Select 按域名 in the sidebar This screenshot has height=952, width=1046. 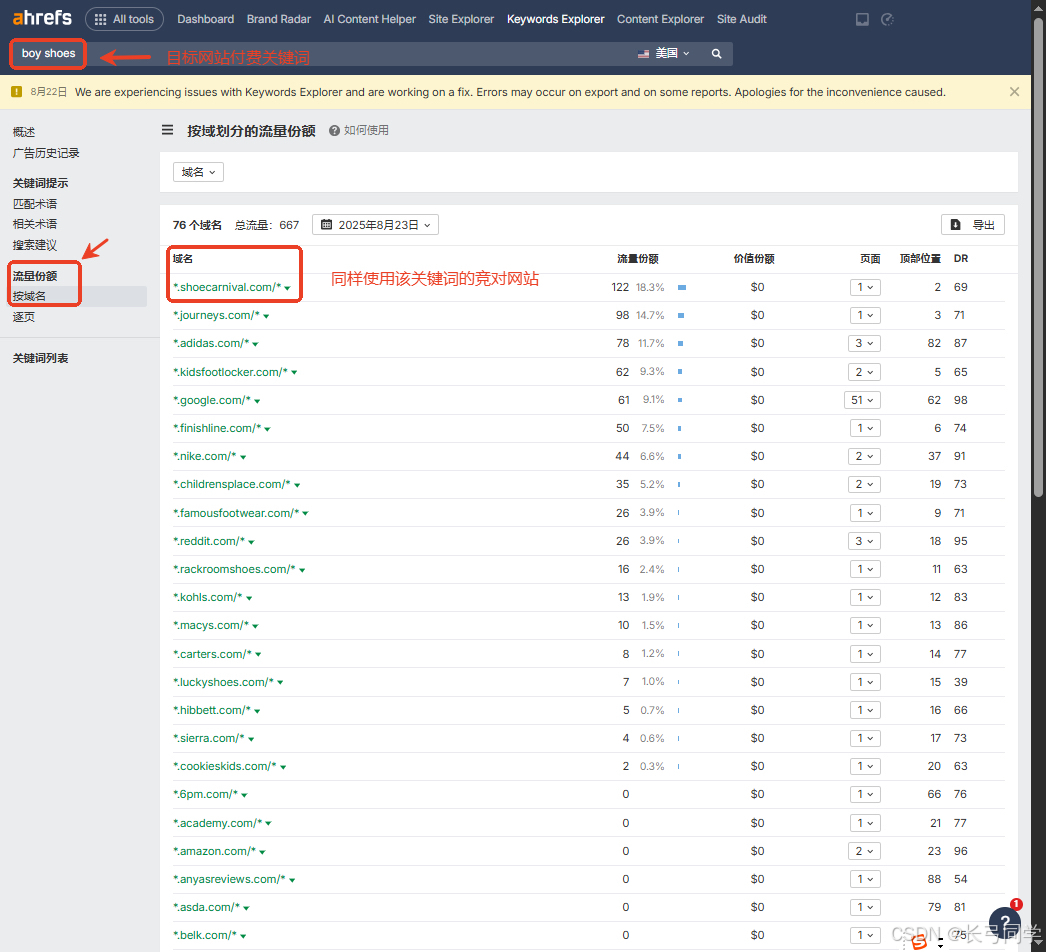point(29,296)
